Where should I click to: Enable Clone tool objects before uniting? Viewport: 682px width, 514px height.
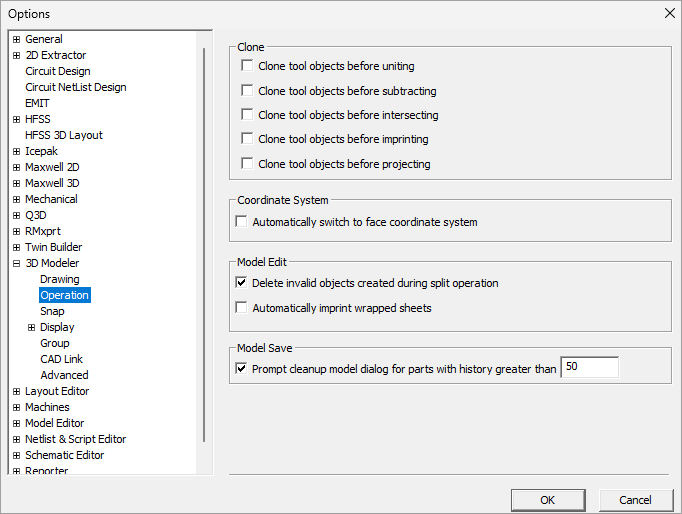(x=247, y=66)
